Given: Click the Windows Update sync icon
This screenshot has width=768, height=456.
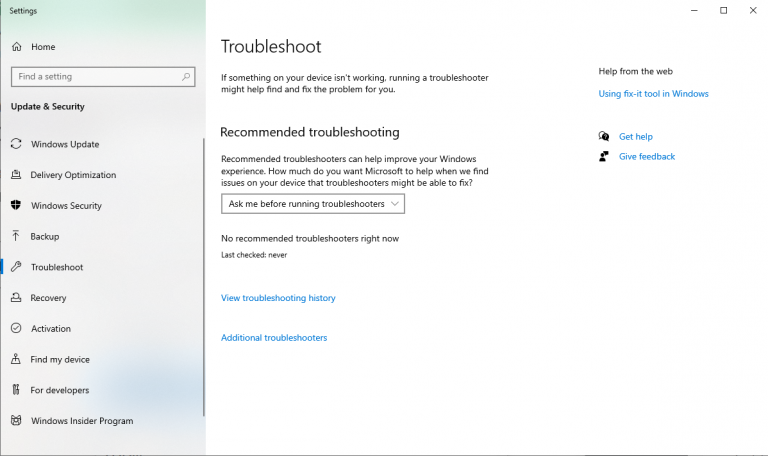Looking at the screenshot, I should coord(16,144).
